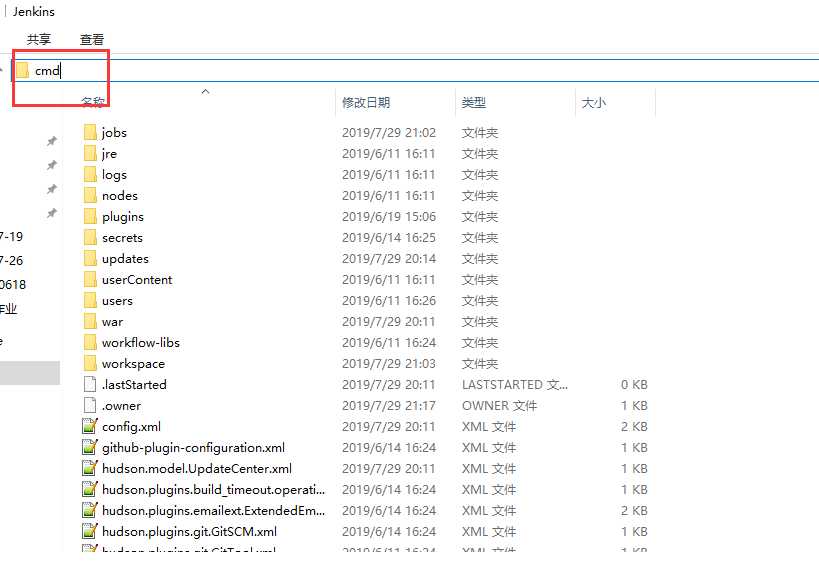Click the pin icon beside the jobs row

click(52, 140)
